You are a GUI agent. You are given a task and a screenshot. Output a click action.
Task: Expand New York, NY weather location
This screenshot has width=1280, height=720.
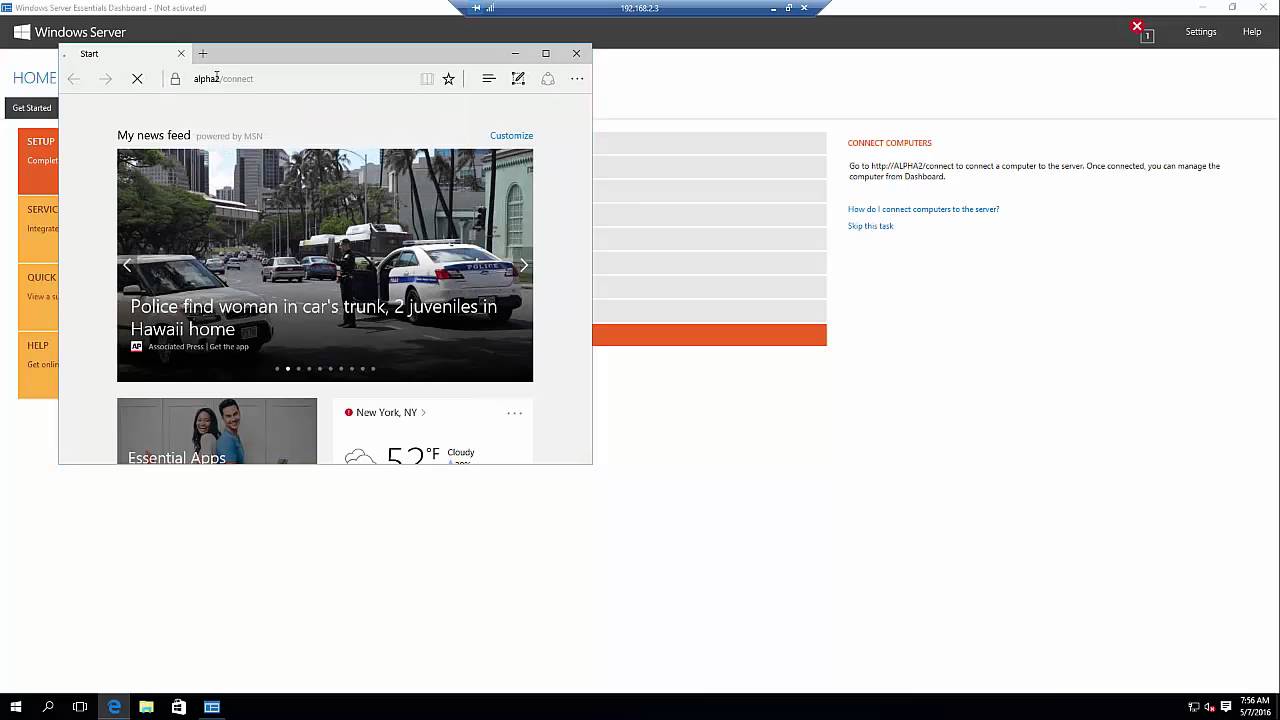point(386,412)
